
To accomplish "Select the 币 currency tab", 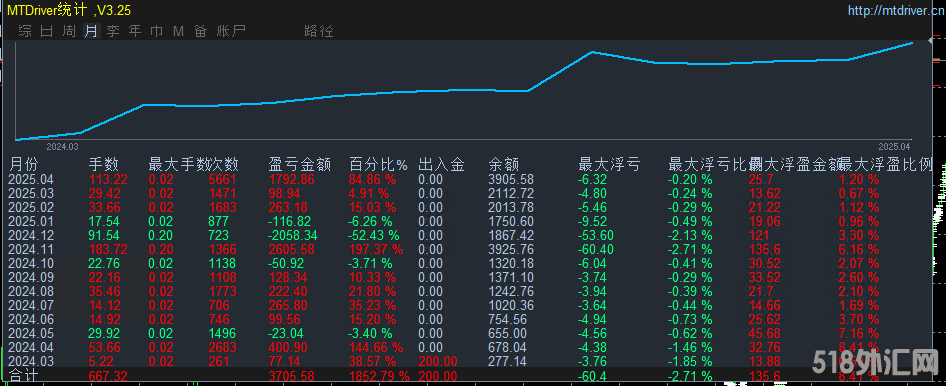I will 156,31.
